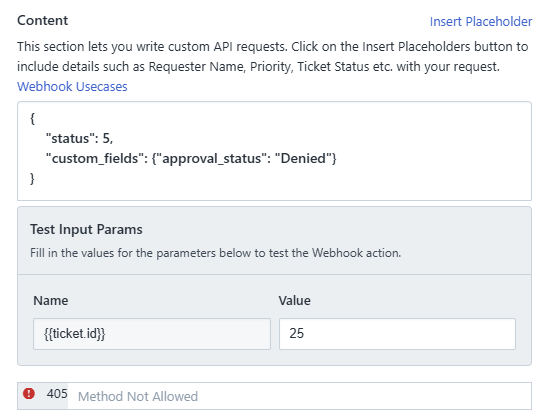
Task: Click the Method Not Allowed response field
Action: [299, 396]
